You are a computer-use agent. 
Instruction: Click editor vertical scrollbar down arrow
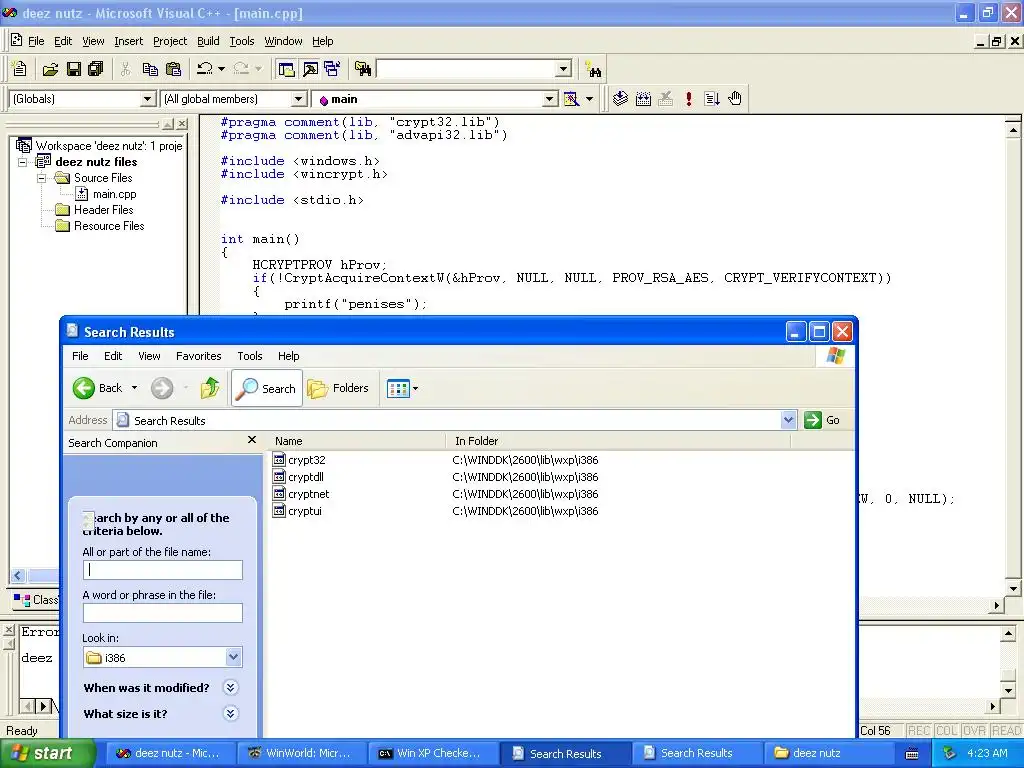tap(1013, 588)
